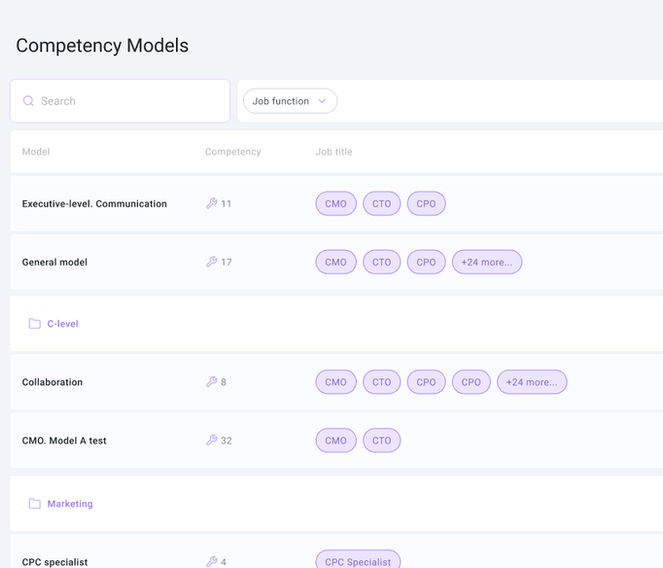Open the Marketing folder link
Viewport: 663px width, 568px height.
coord(70,504)
